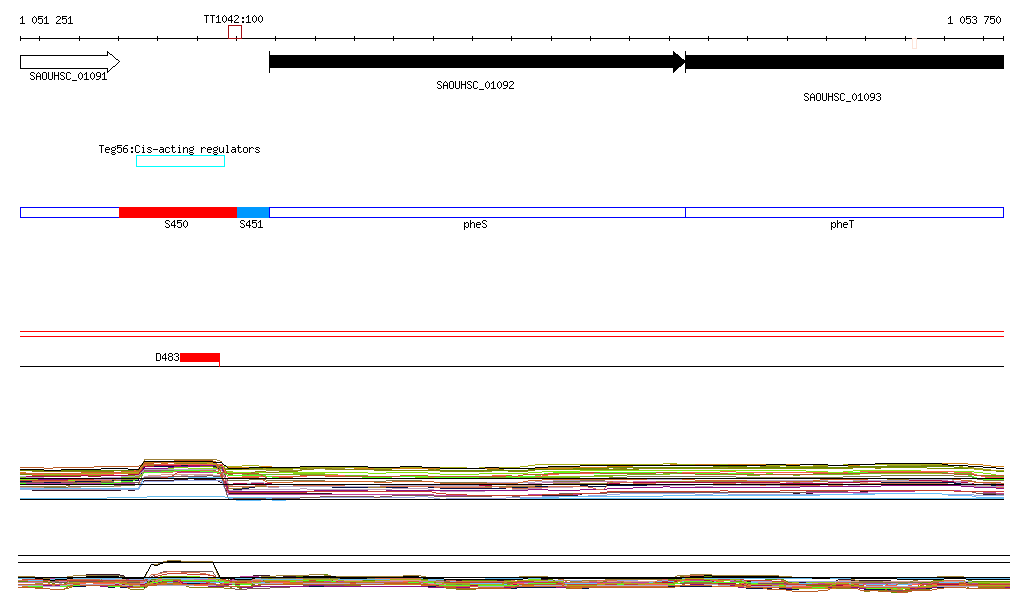
Task: Click the SAOUHSC_01093 text label
Action: (842, 97)
